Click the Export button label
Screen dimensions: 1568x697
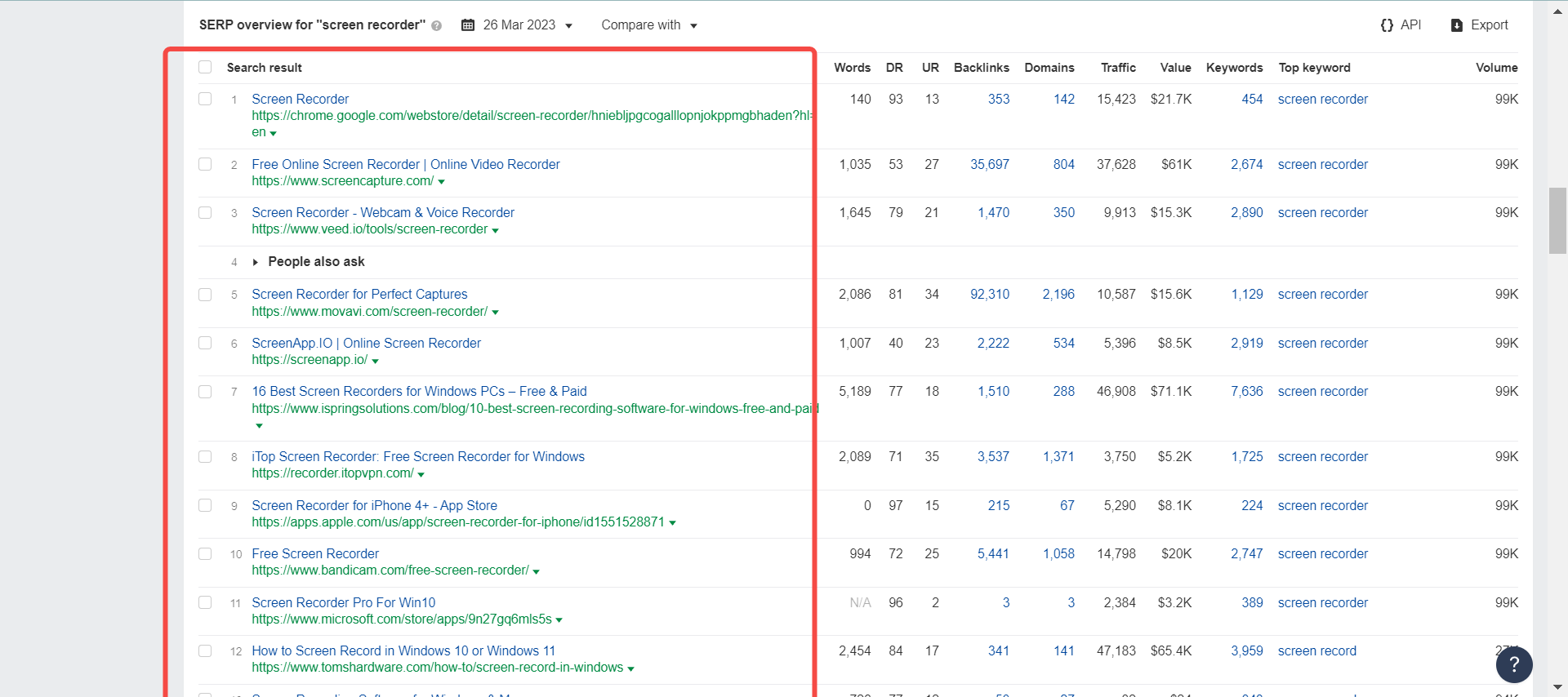[x=1489, y=25]
